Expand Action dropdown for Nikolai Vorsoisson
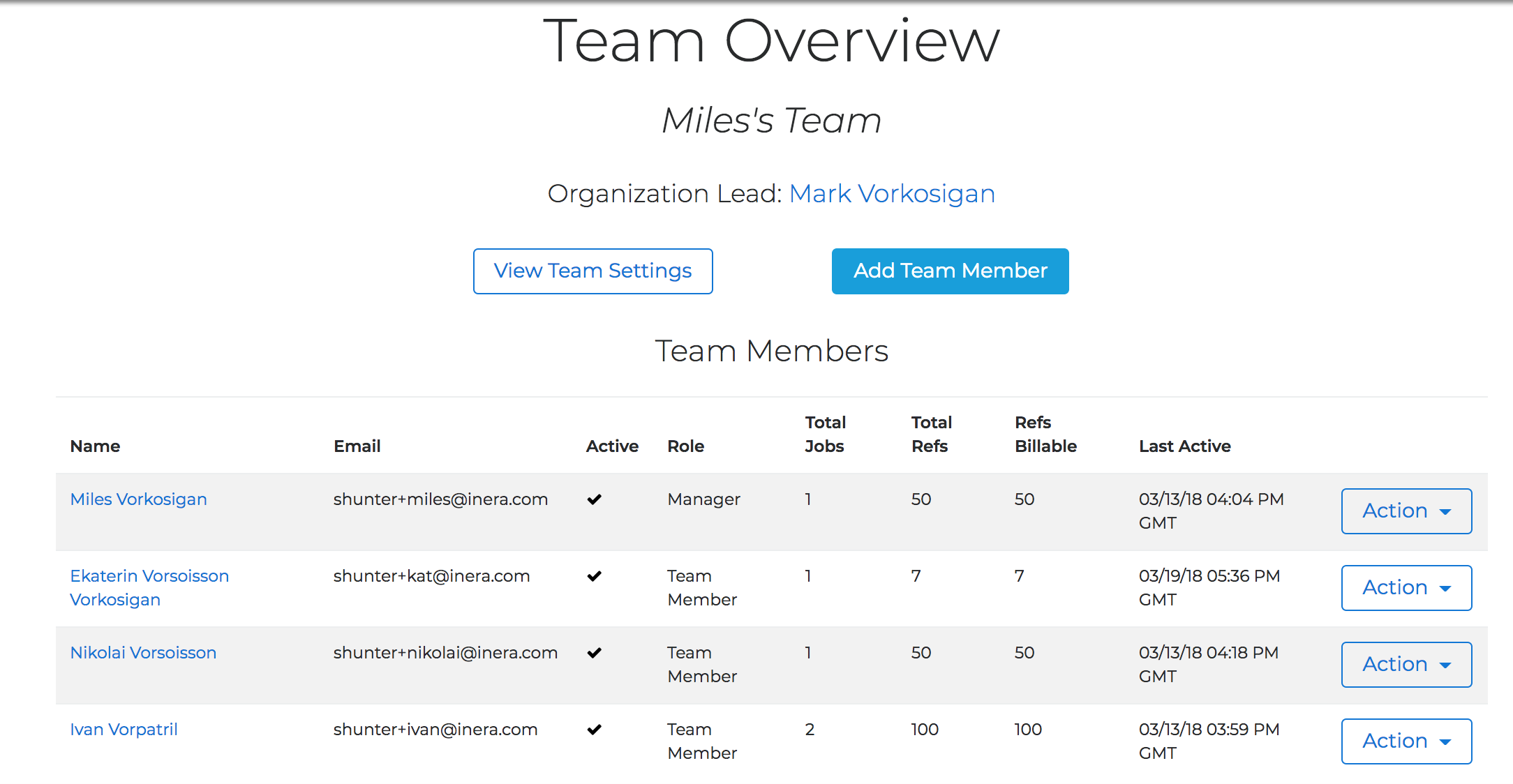The image size is (1513, 784). coord(1406,665)
